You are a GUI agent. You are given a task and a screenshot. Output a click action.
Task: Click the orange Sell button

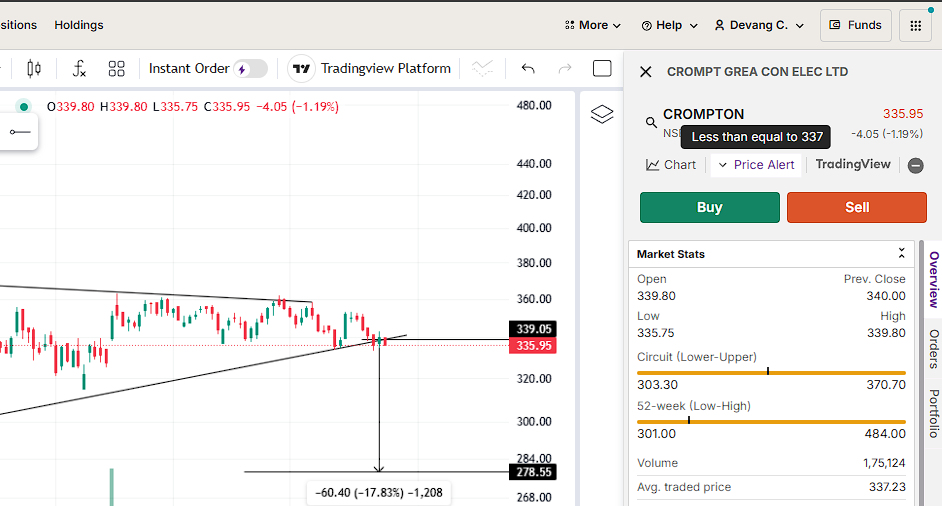pos(857,207)
